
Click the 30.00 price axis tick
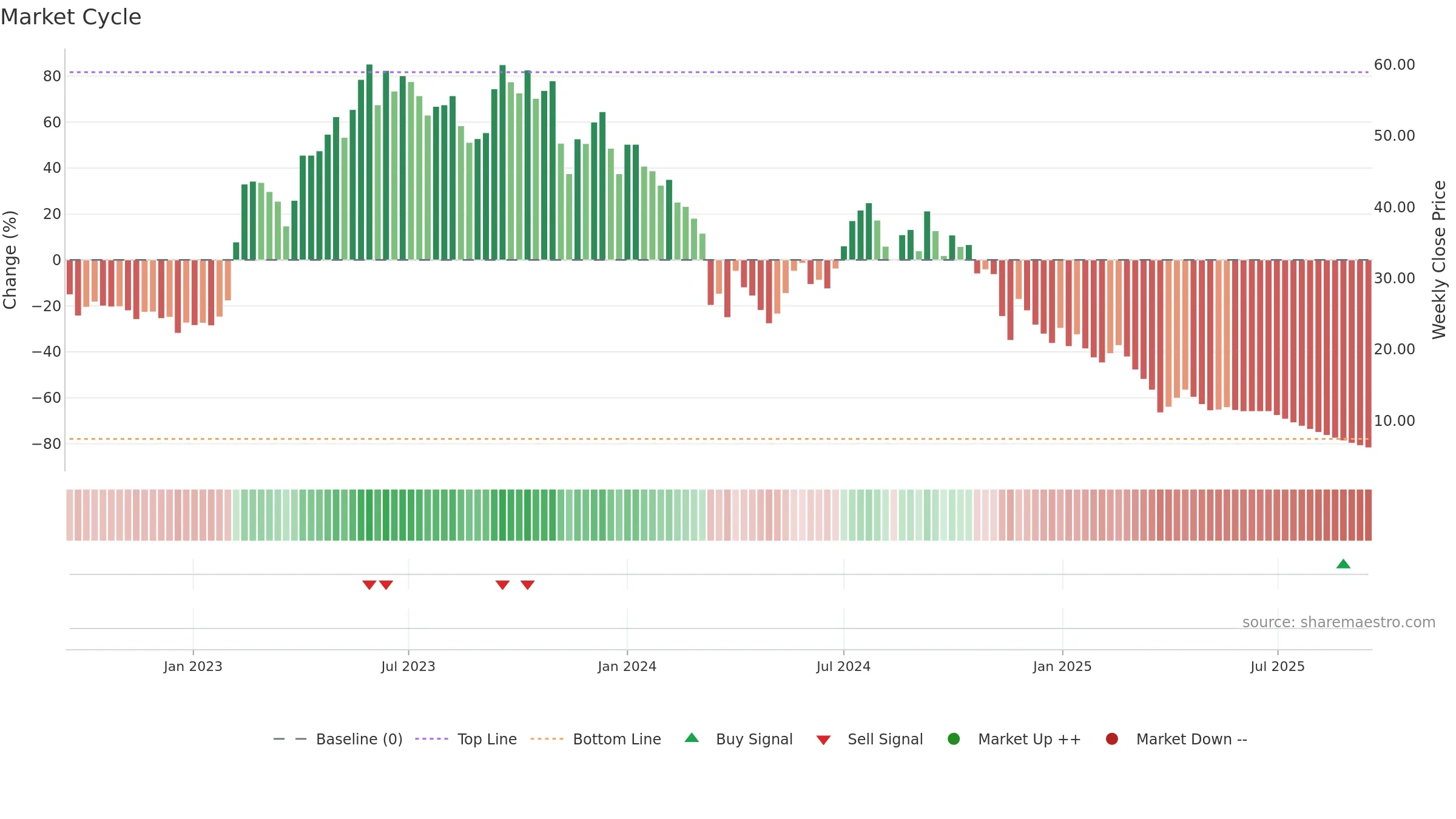[1394, 278]
